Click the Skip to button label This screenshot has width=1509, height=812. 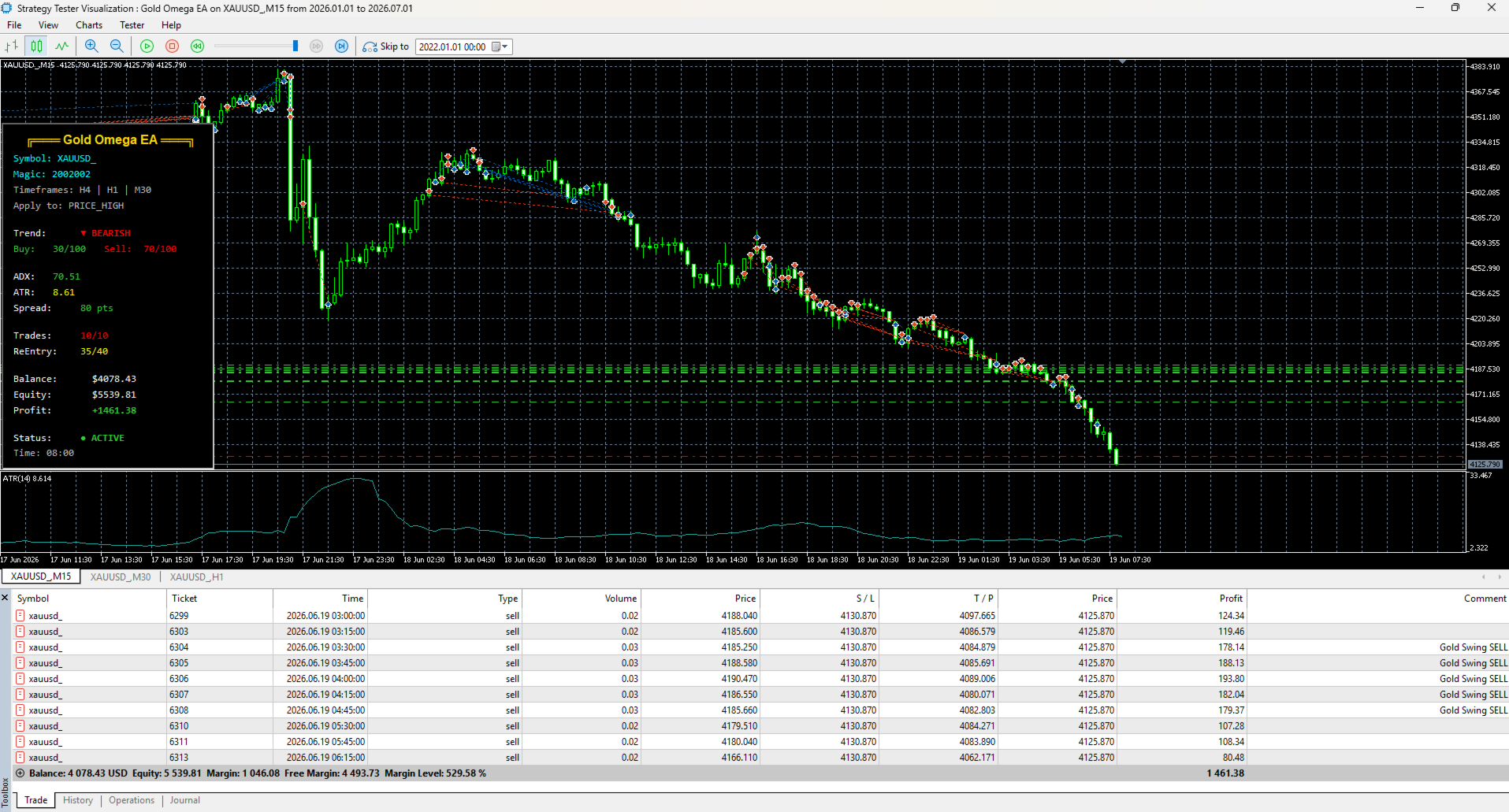pos(395,46)
